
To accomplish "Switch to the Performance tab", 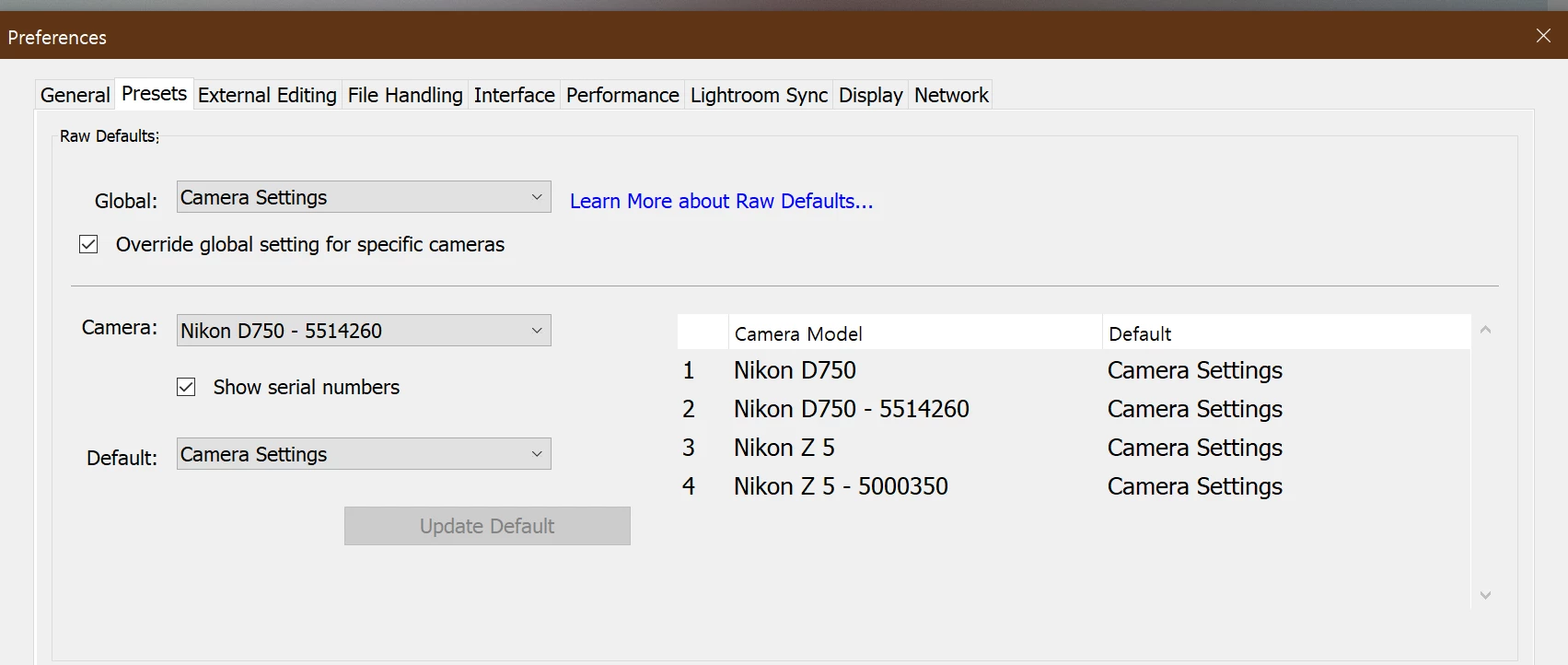I will (x=622, y=95).
